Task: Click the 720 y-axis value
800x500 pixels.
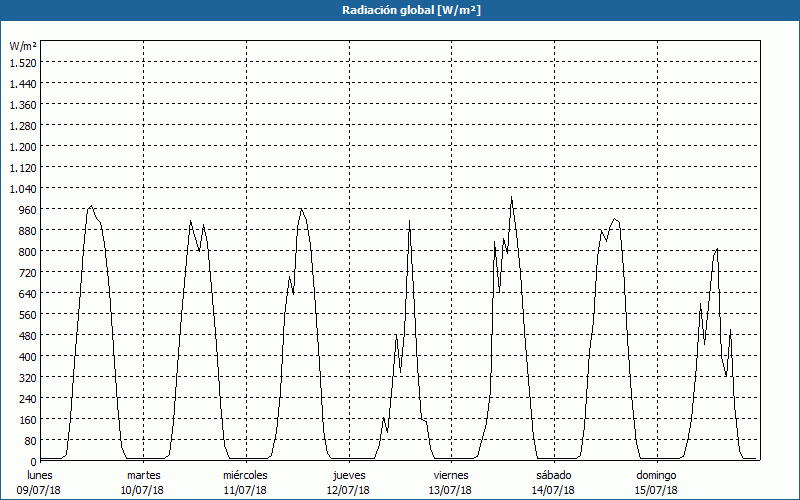Action: click(28, 273)
